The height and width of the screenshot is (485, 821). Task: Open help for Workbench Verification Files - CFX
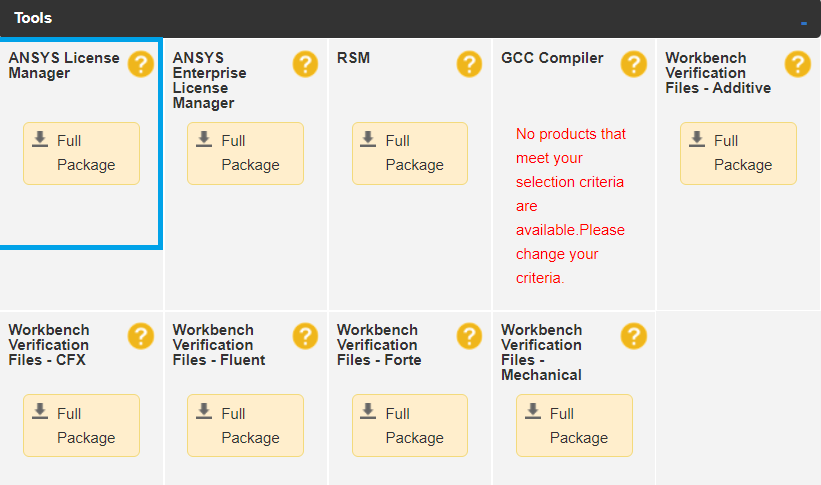point(141,336)
